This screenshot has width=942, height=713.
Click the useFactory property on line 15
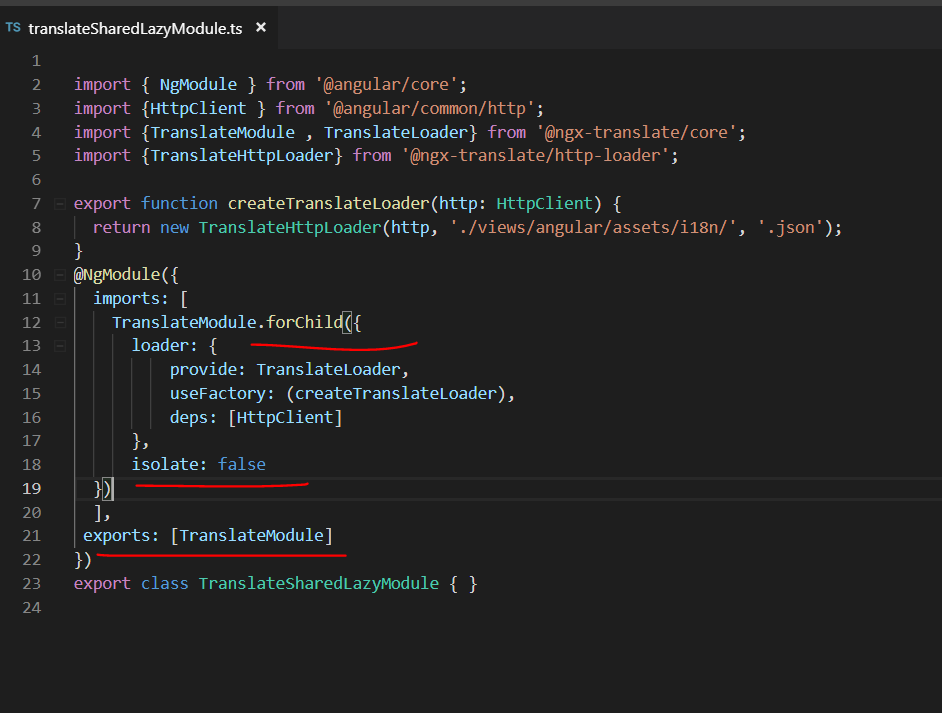(x=217, y=393)
